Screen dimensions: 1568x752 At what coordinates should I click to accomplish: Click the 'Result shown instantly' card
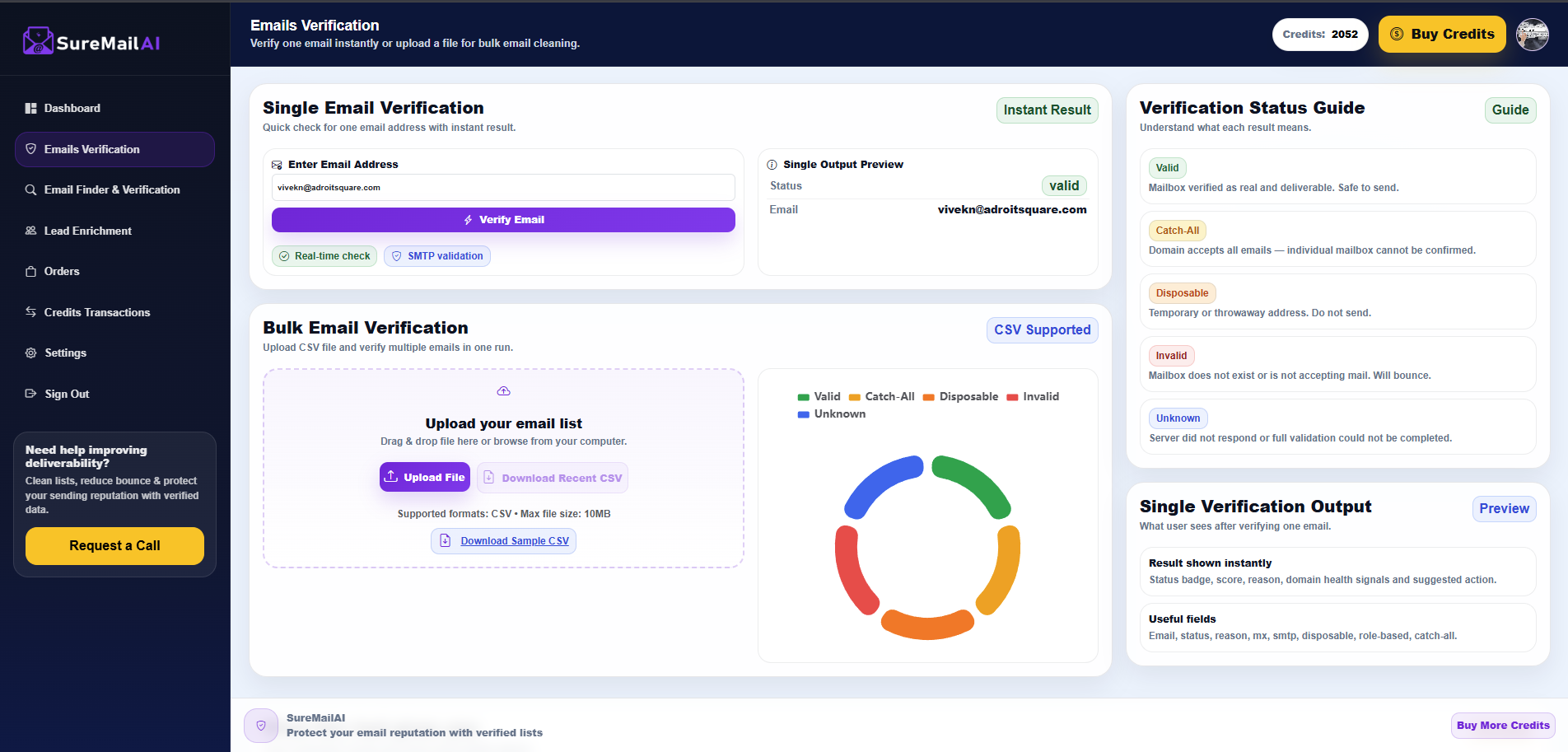1337,572
